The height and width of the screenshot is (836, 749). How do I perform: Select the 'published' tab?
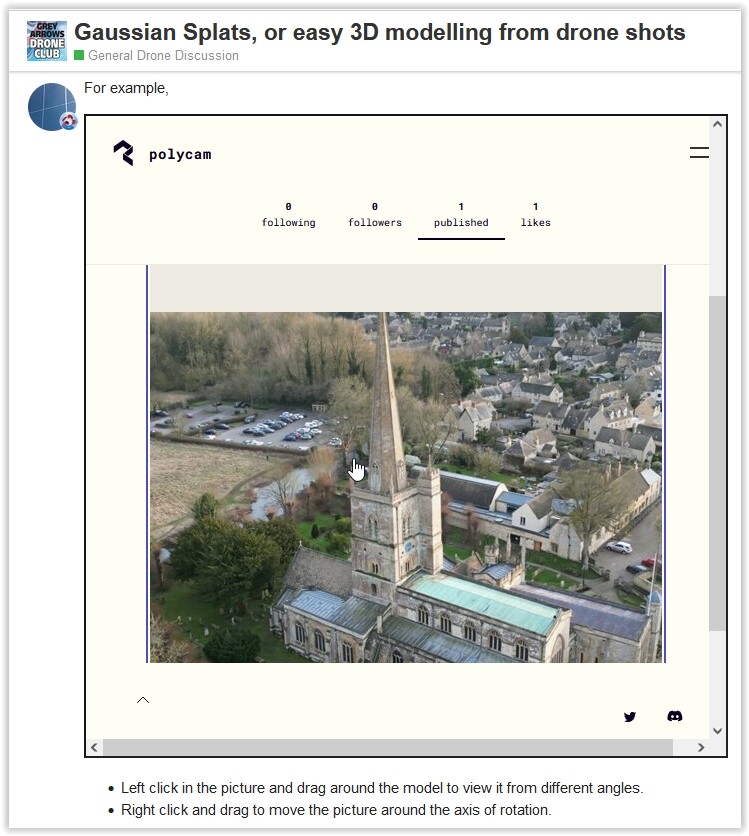coord(461,215)
